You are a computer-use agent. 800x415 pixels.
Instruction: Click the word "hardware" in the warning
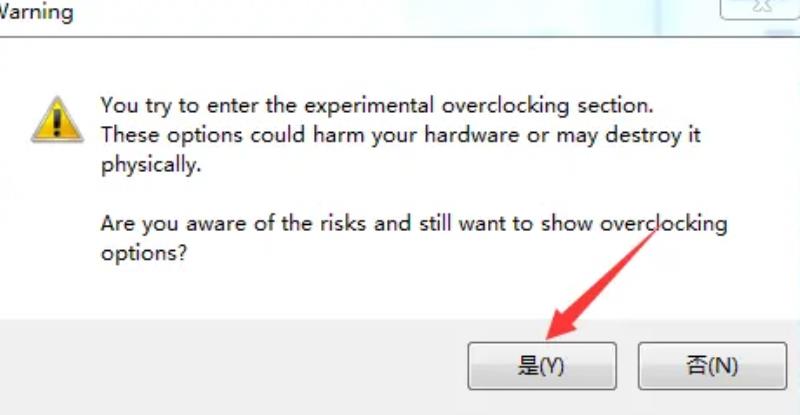tap(471, 135)
